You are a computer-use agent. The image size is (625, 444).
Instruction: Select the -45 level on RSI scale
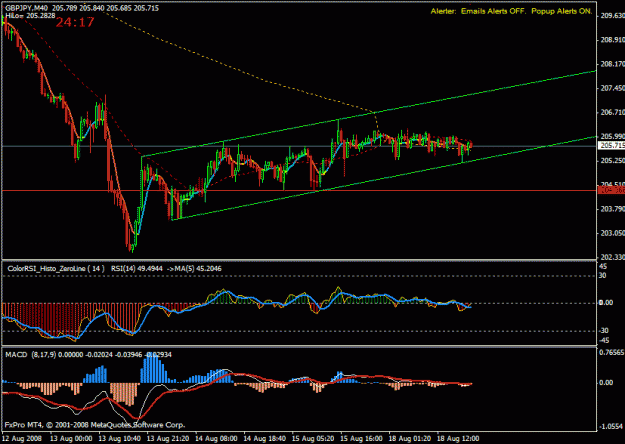click(x=604, y=340)
